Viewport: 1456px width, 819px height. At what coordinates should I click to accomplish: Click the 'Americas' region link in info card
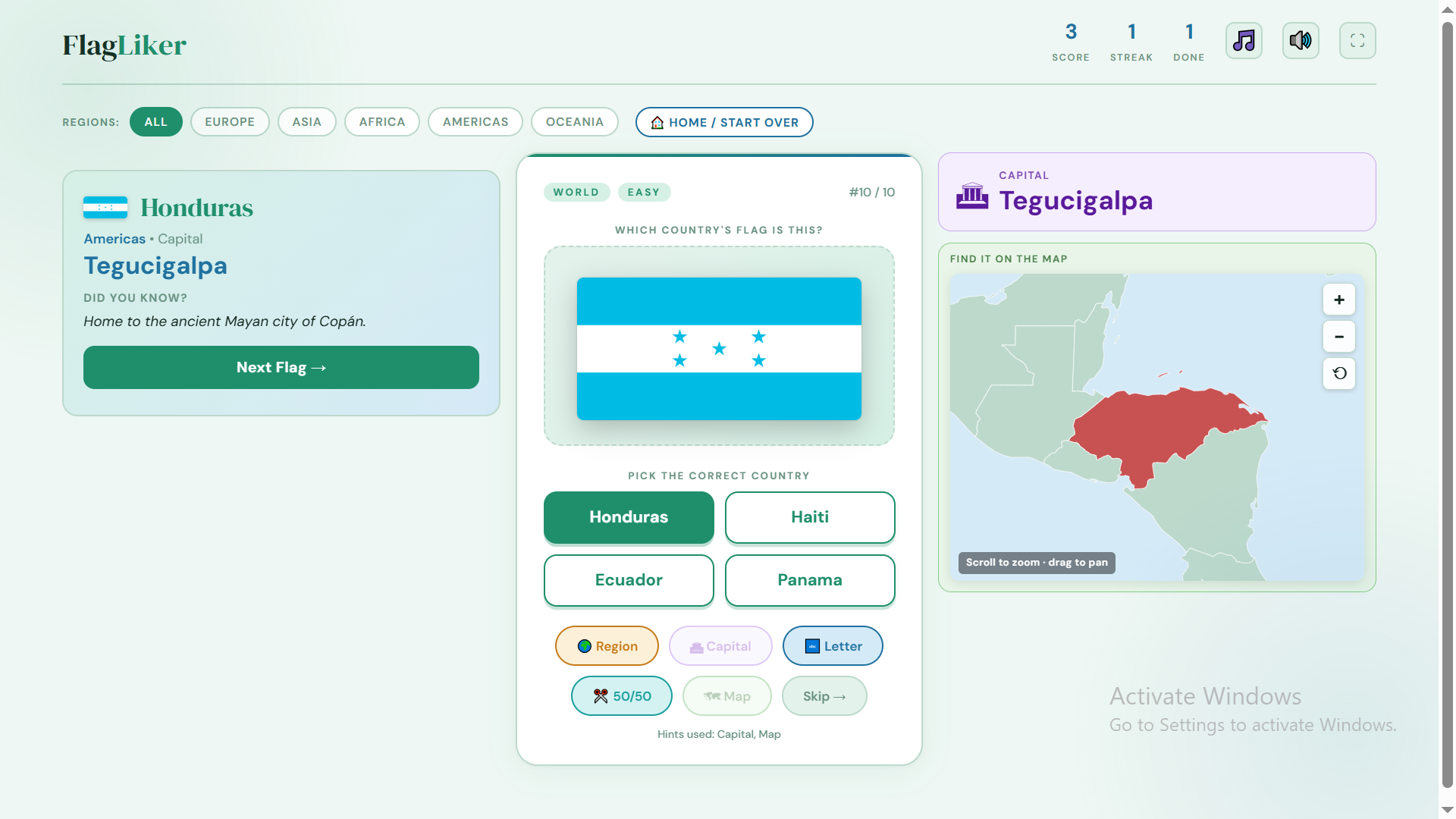coord(115,239)
